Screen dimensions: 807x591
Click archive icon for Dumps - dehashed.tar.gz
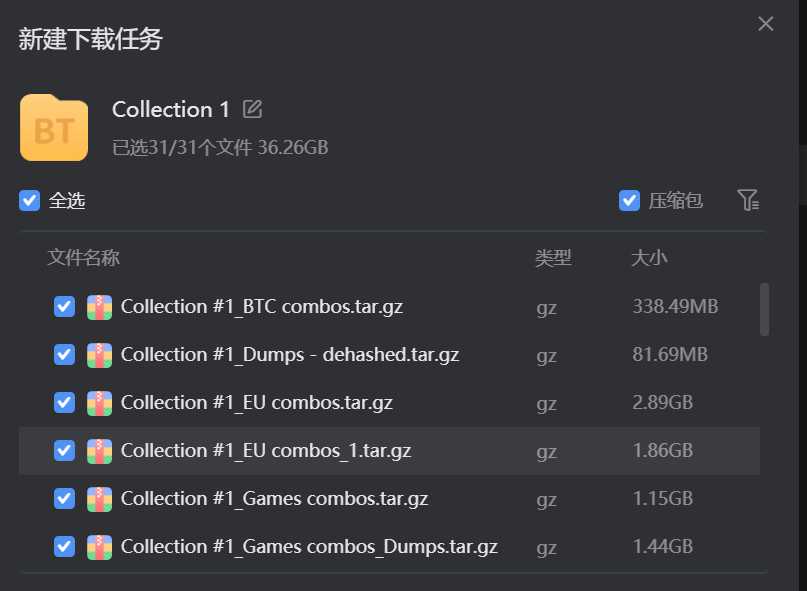coord(99,355)
